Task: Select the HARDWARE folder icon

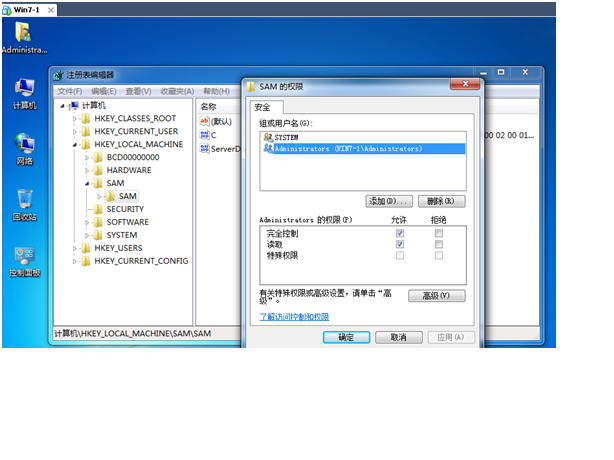Action: 98,170
